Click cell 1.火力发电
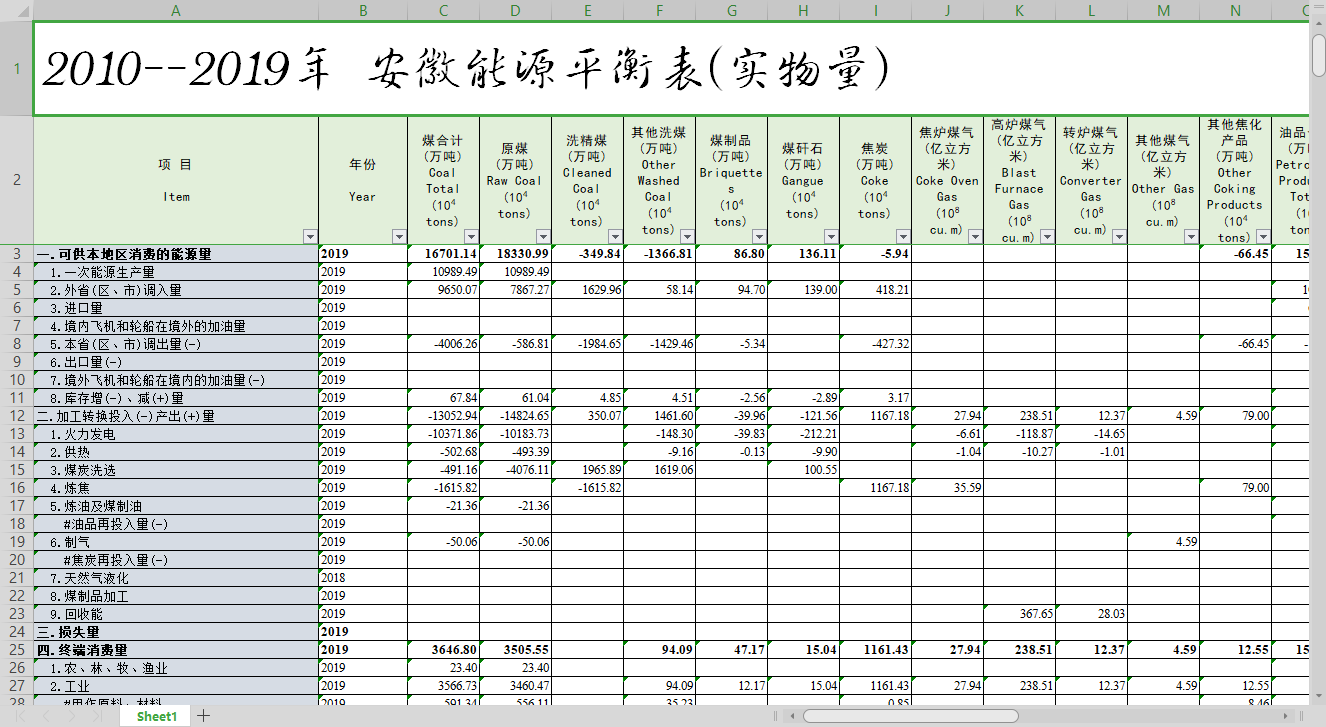Screen dimensions: 1326x727 click(176, 434)
